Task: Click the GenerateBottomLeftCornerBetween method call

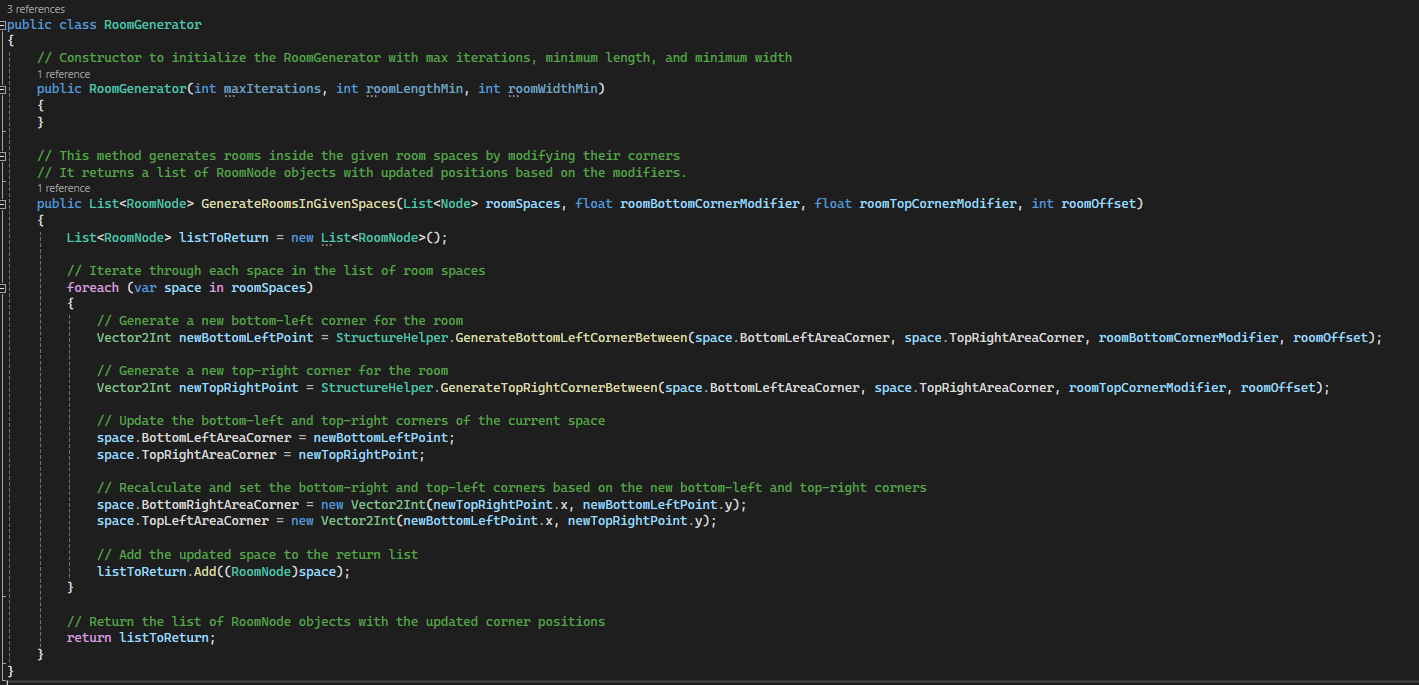Action: click(571, 338)
